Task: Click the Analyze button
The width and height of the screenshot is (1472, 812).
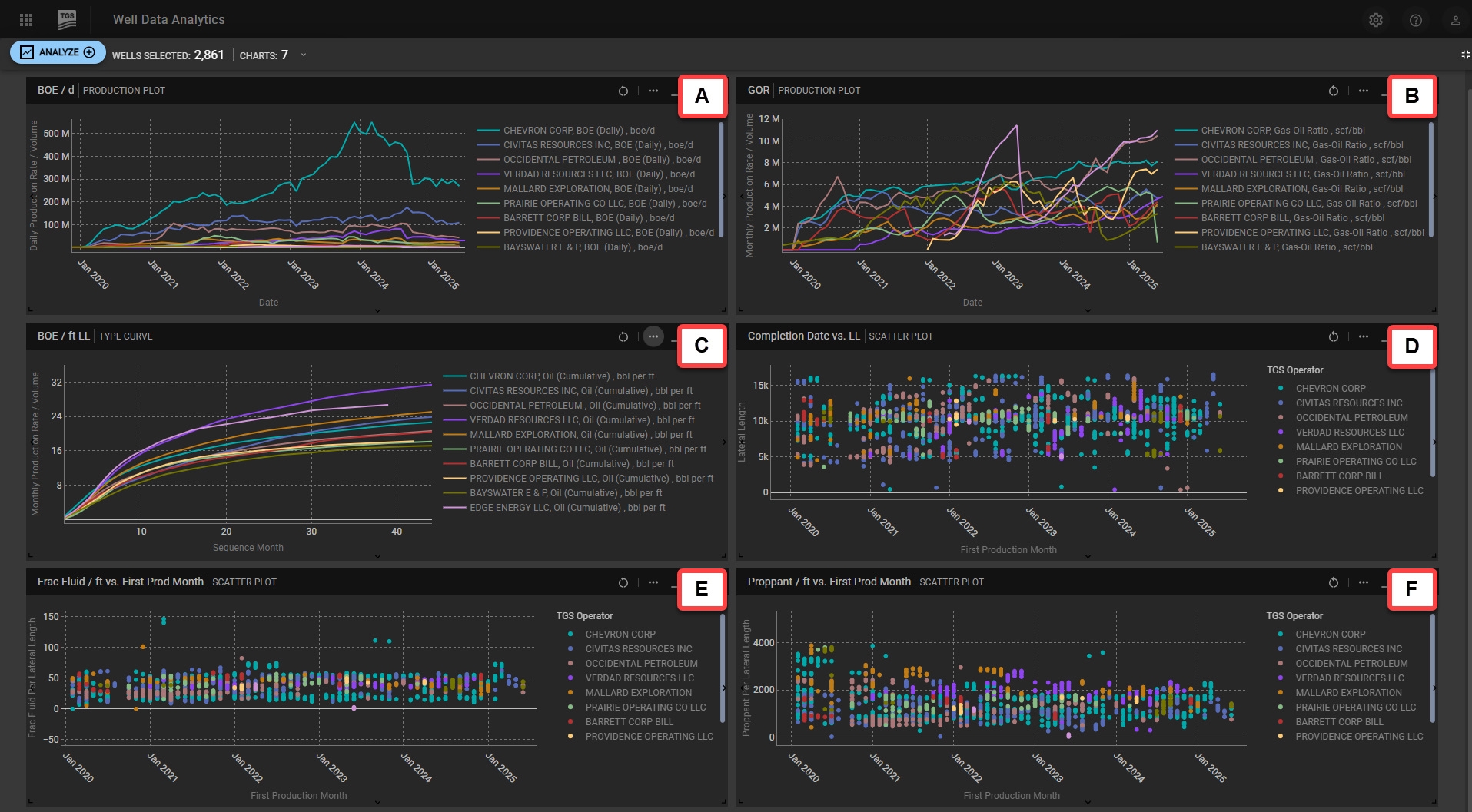Action: 58,52
